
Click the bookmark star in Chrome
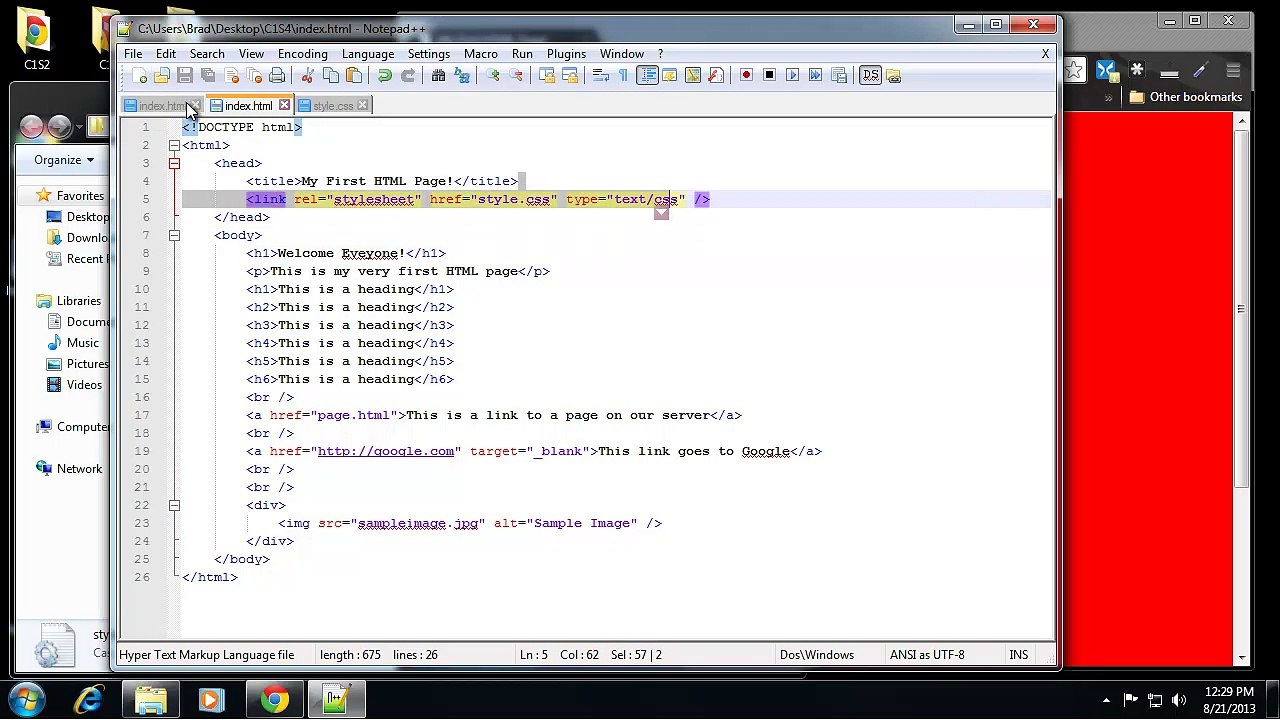pos(1074,70)
